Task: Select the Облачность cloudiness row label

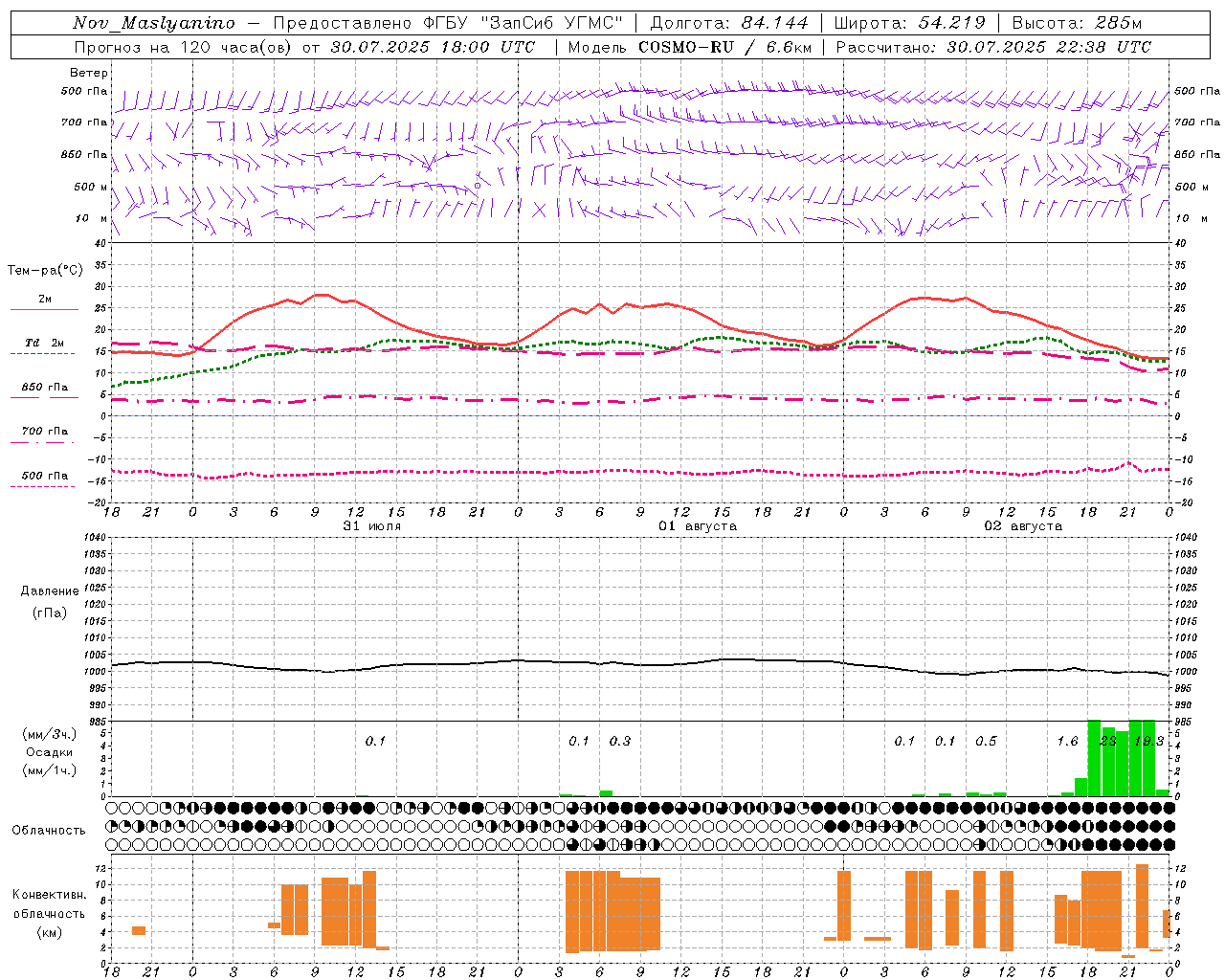Action: [49, 830]
